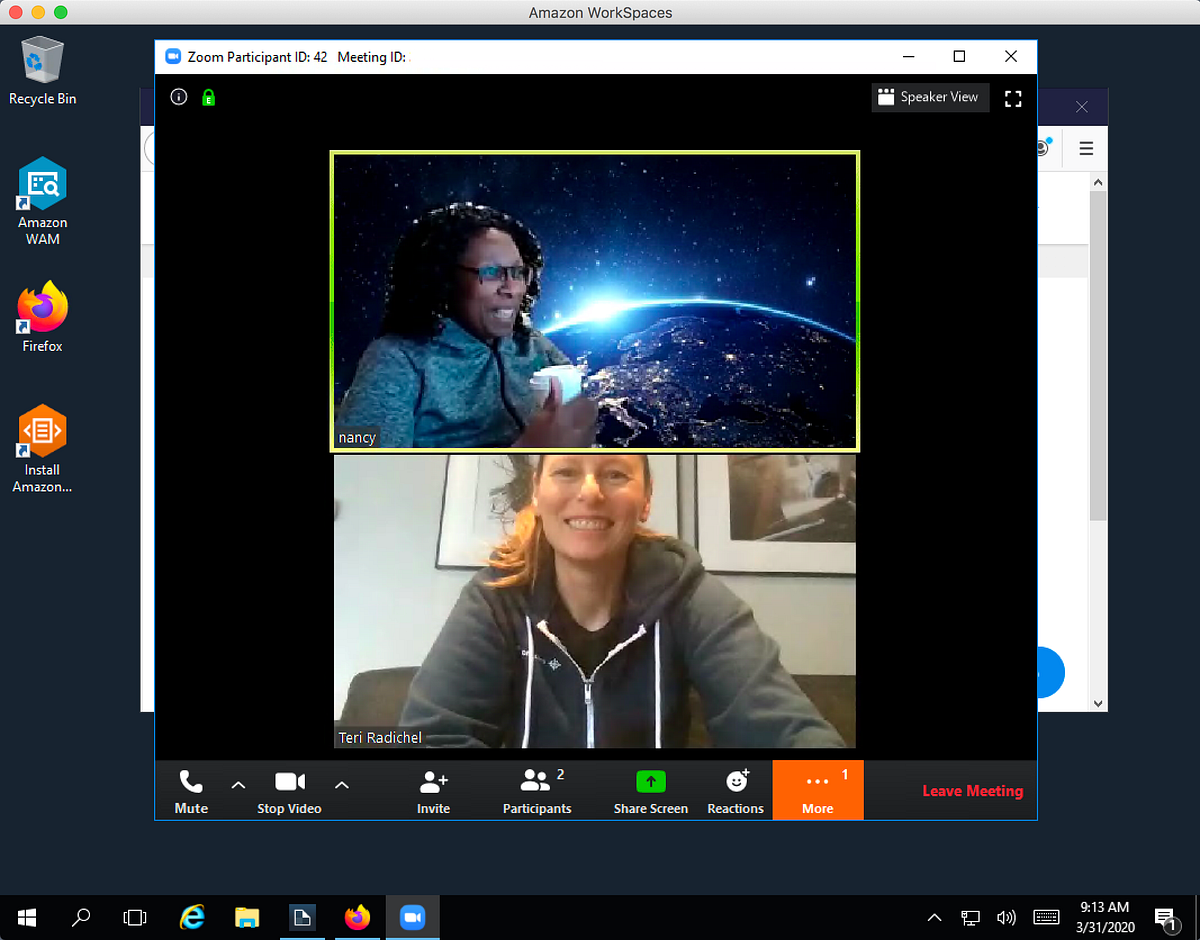Switch to Firefox from taskbar
The image size is (1200, 940).
(x=357, y=917)
